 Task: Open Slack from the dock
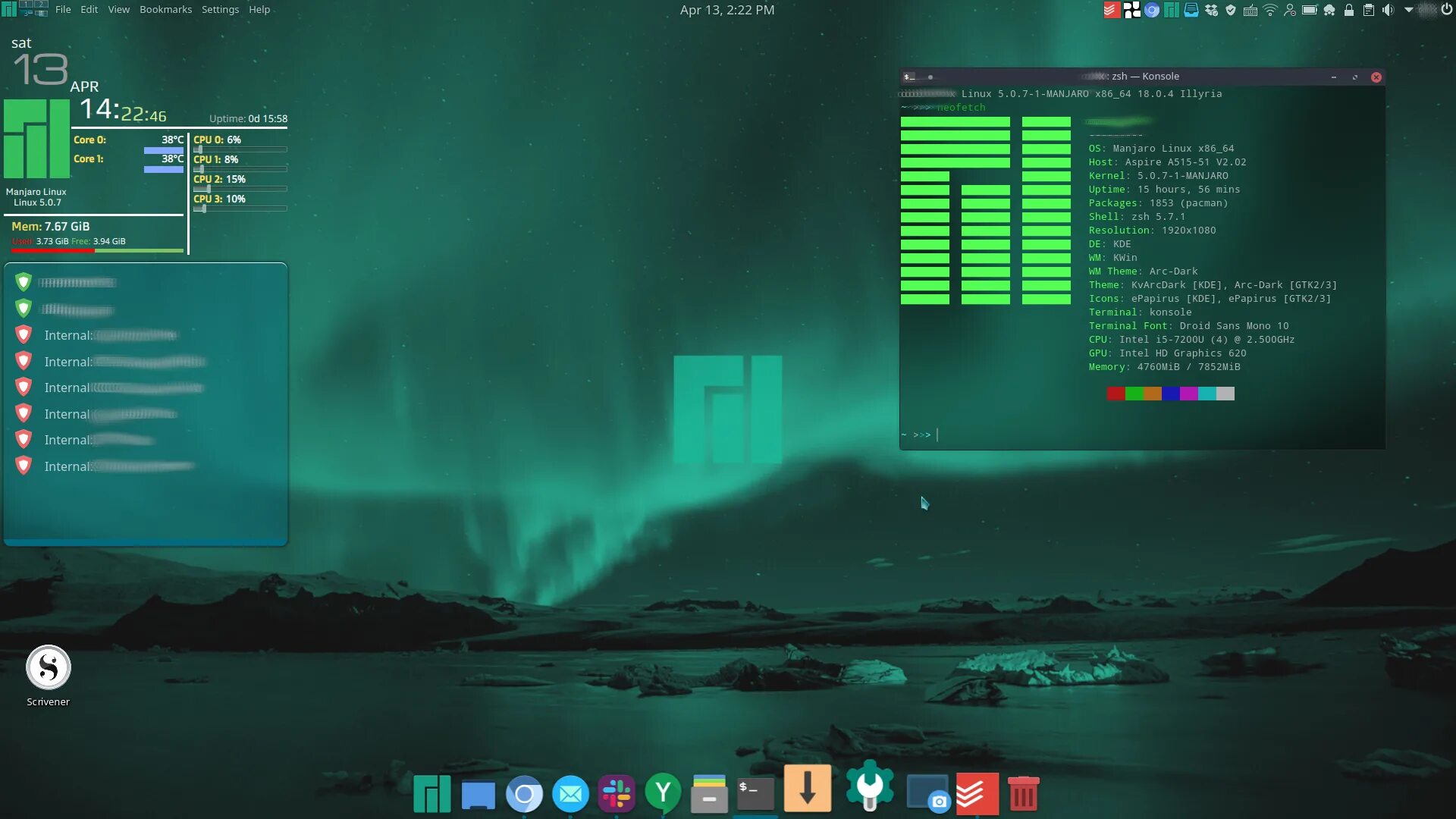[616, 793]
